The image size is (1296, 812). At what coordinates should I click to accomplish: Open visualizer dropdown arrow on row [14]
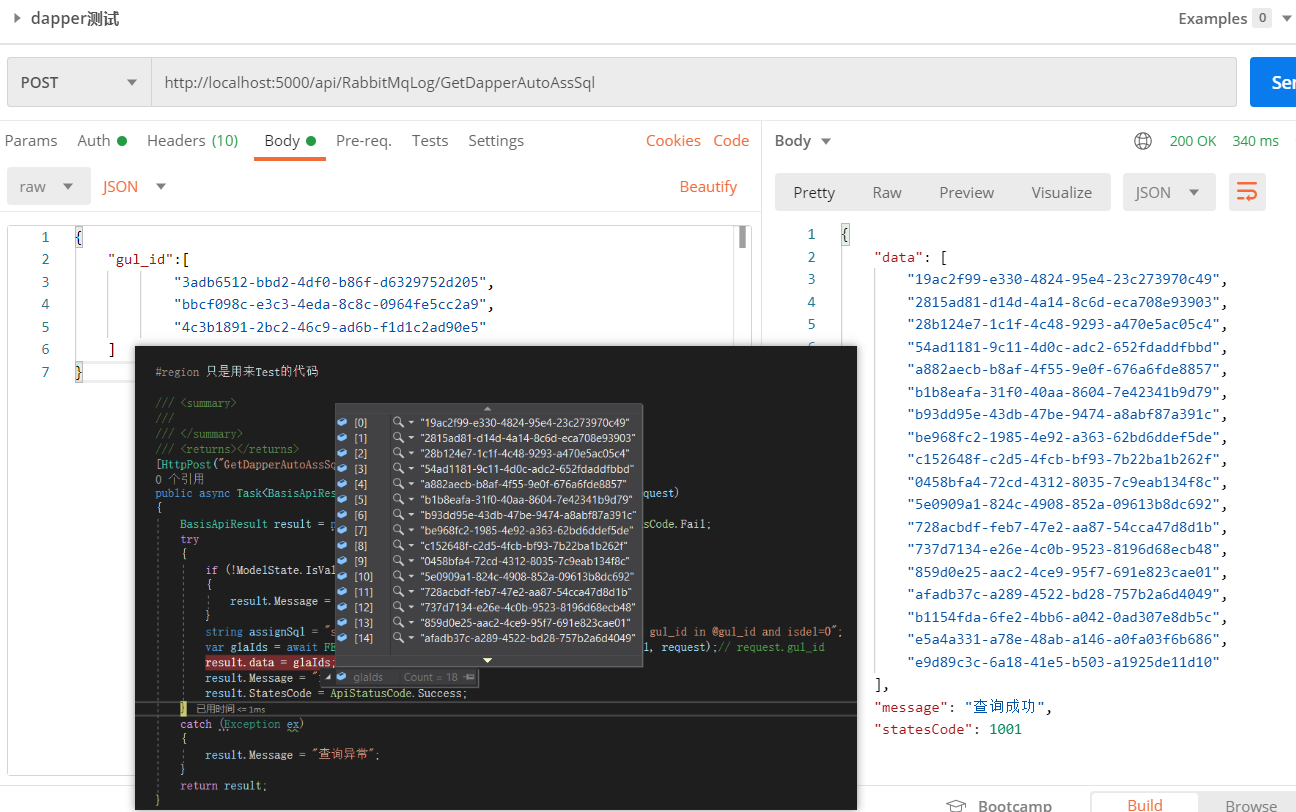point(411,638)
